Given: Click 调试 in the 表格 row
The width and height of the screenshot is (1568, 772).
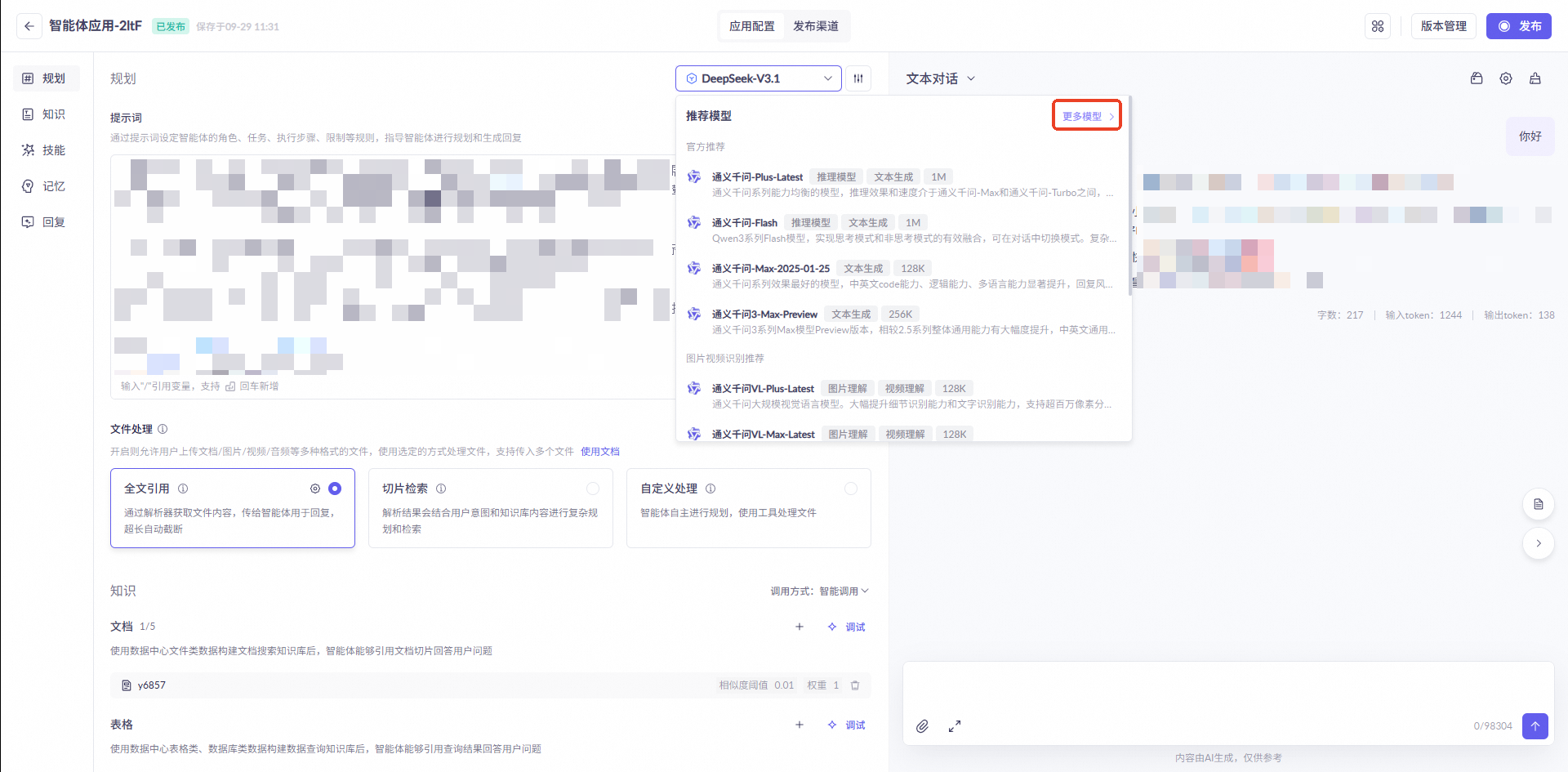Looking at the screenshot, I should click(846, 725).
